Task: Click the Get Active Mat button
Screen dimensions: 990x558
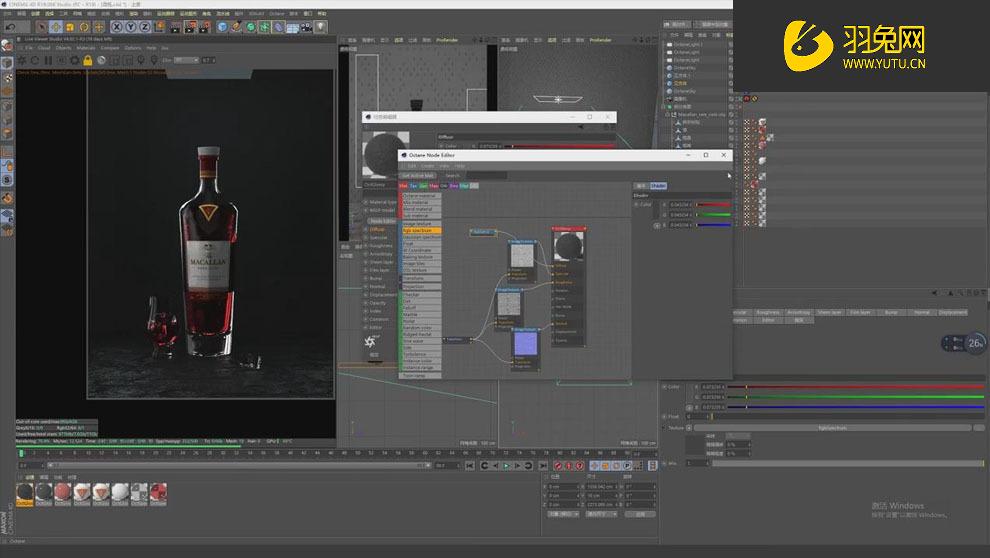Action: coord(418,175)
